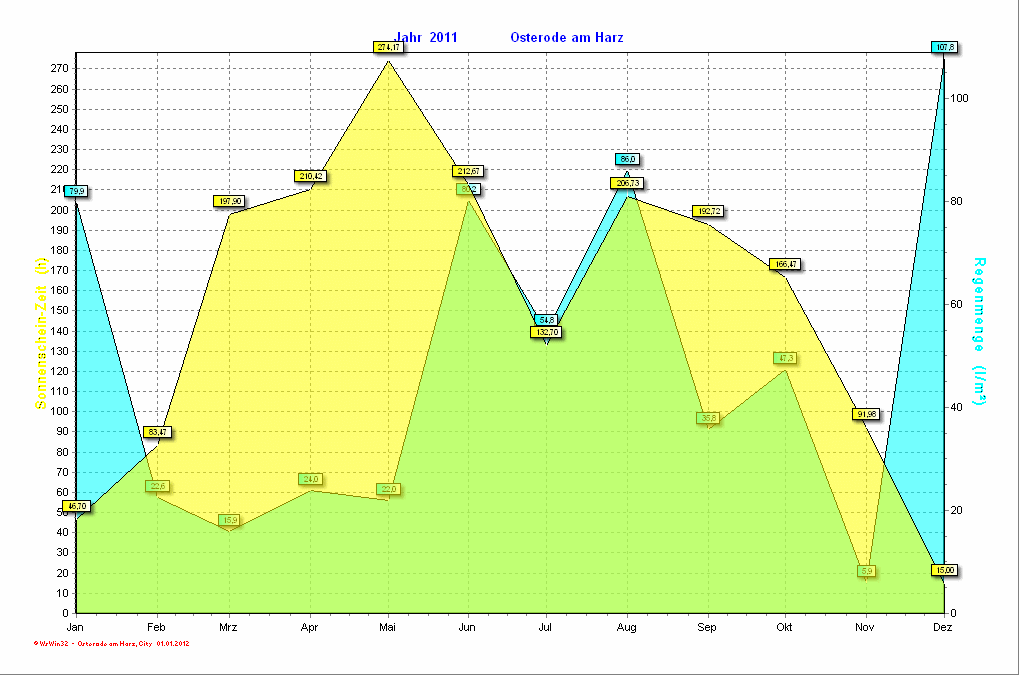Click the chart title Jahr 2011
This screenshot has height=675, width=1019.
pos(427,37)
